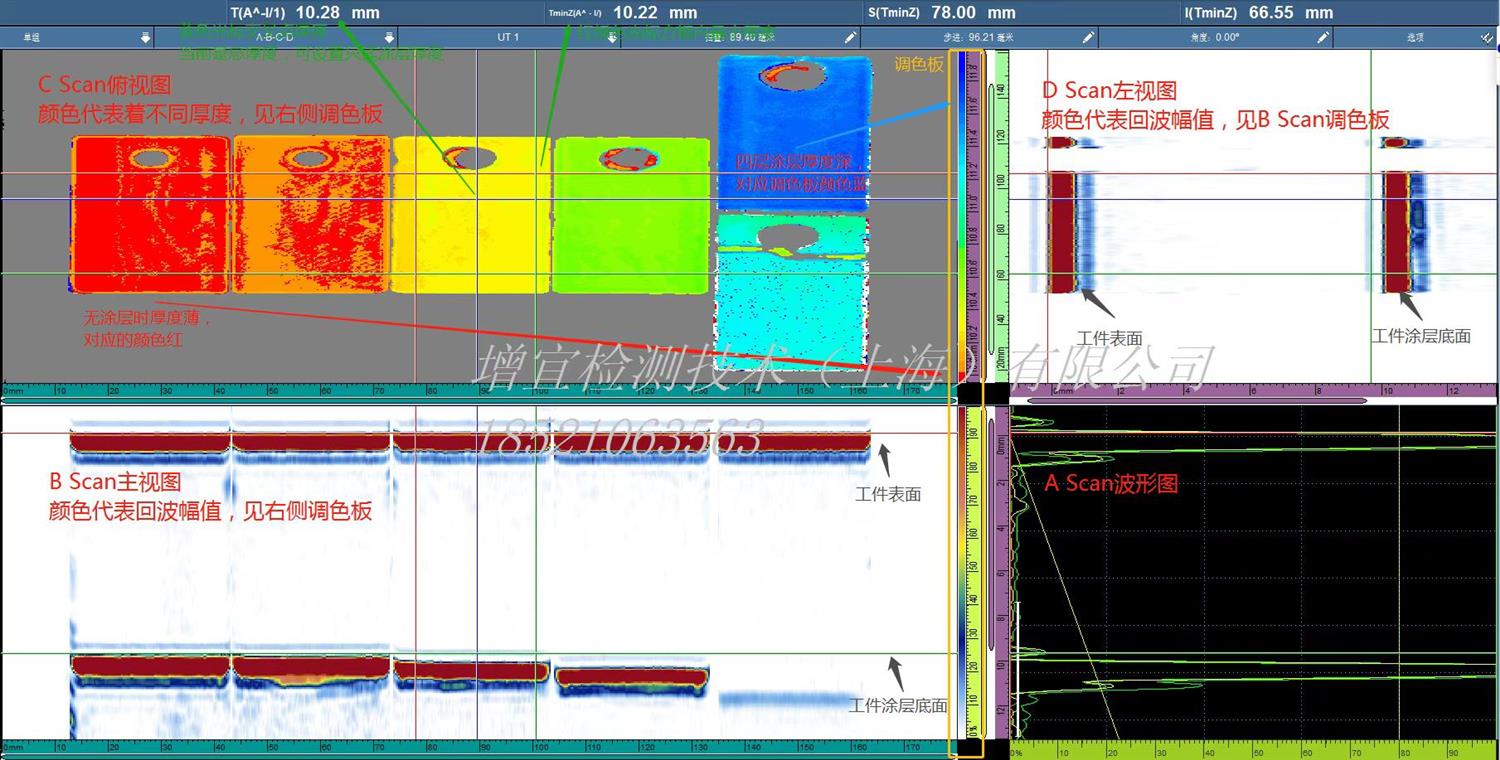The width and height of the screenshot is (1500, 760).
Task: Open the 单组 layout dropdown arrow
Action: coord(146,37)
